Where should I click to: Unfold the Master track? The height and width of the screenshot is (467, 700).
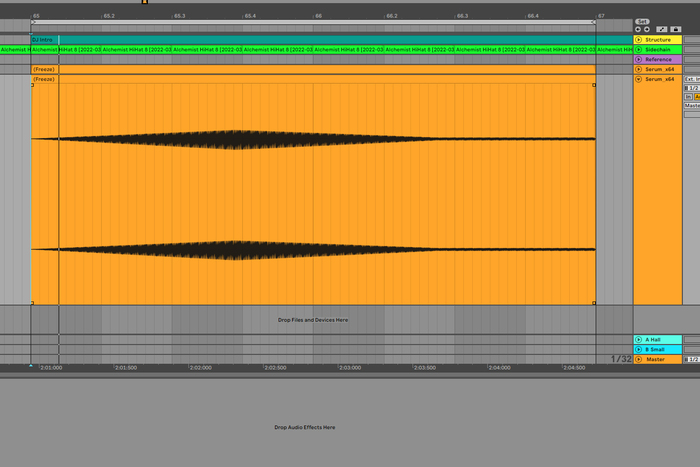(x=639, y=359)
